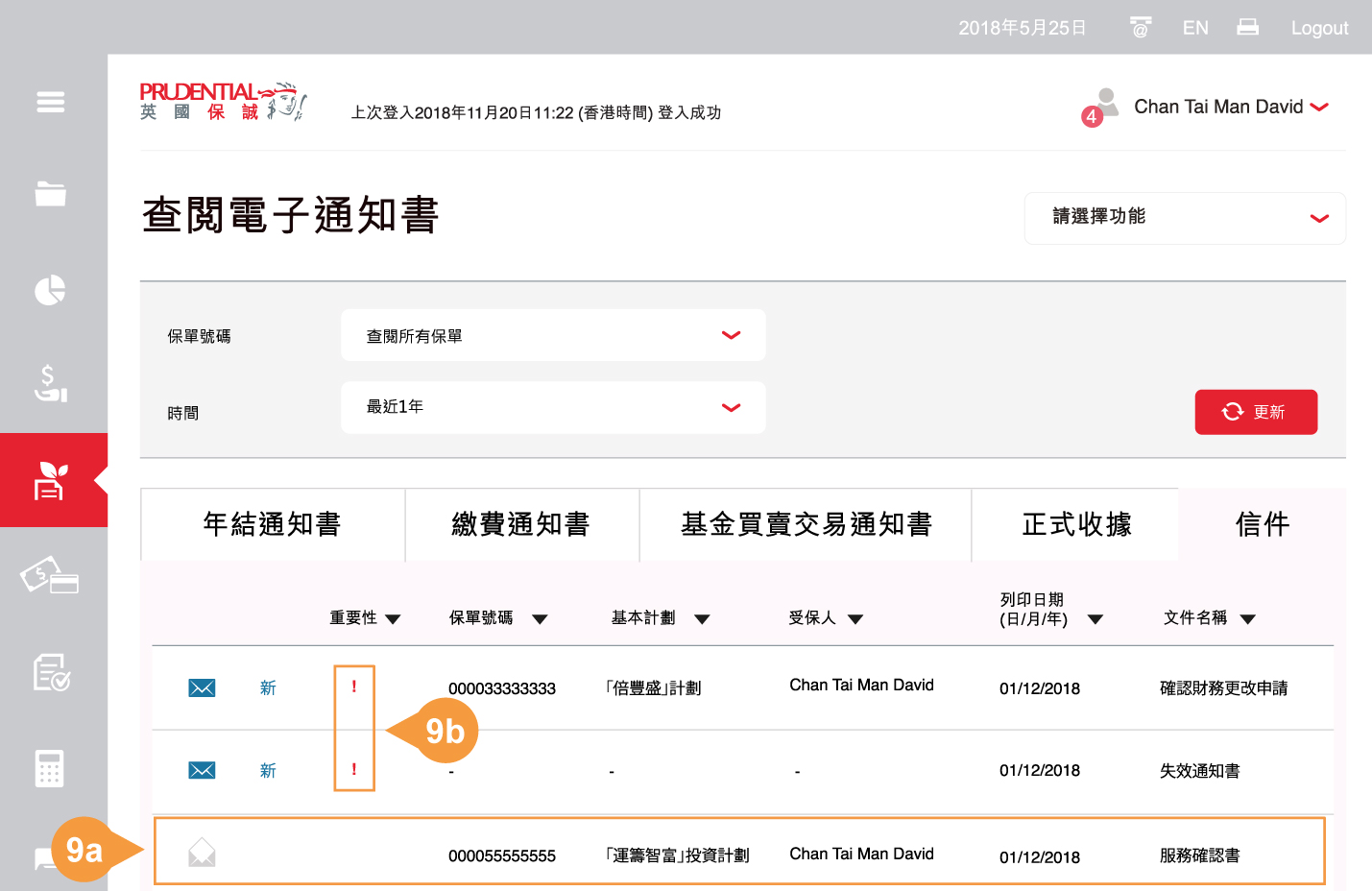
Task: Click the checklist document sidebar icon
Action: 51,672
